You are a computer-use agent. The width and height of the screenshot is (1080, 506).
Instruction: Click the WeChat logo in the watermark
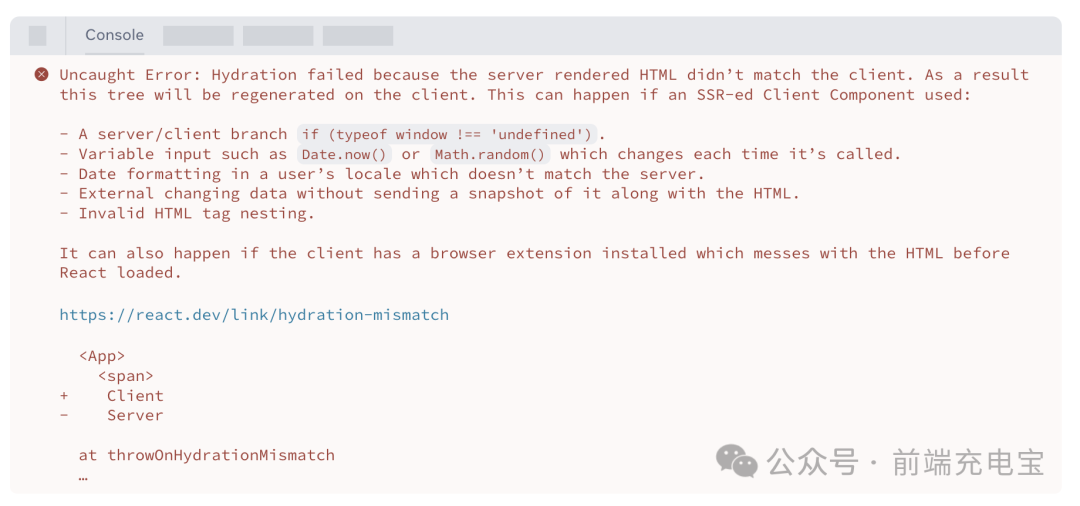(737, 461)
